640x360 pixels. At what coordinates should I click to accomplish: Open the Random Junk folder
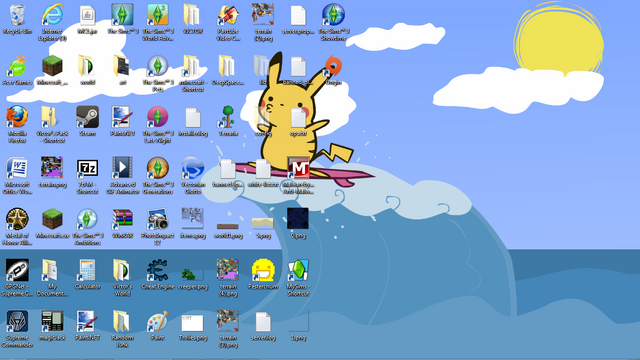click(122, 322)
